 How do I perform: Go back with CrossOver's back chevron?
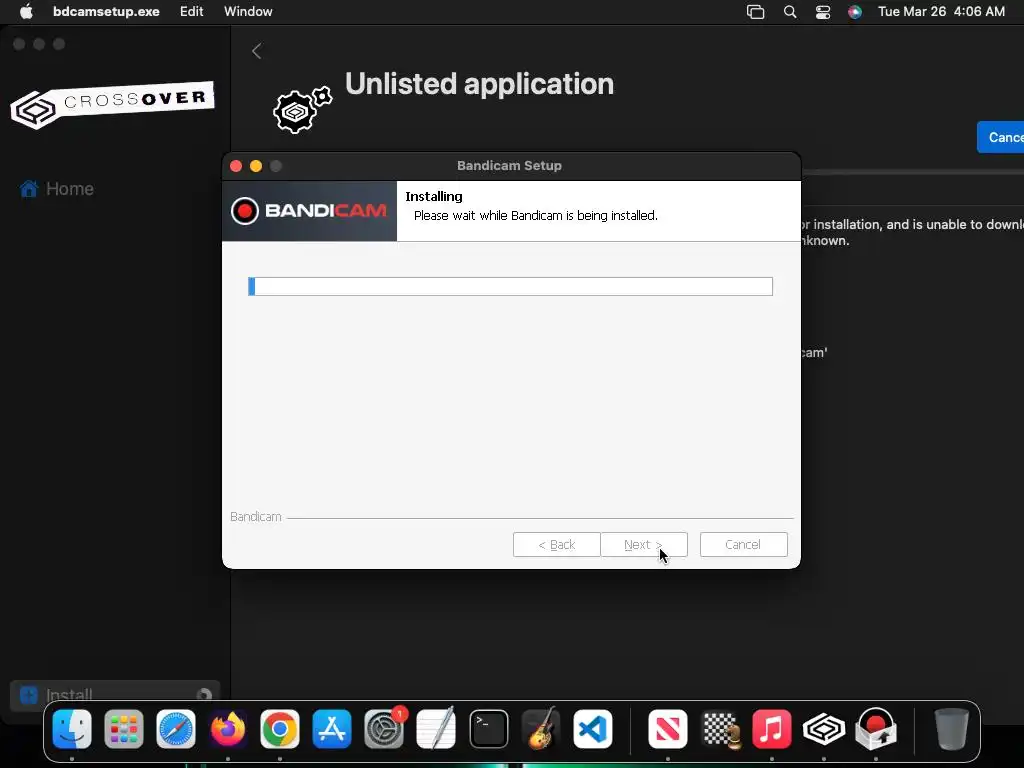(x=257, y=51)
